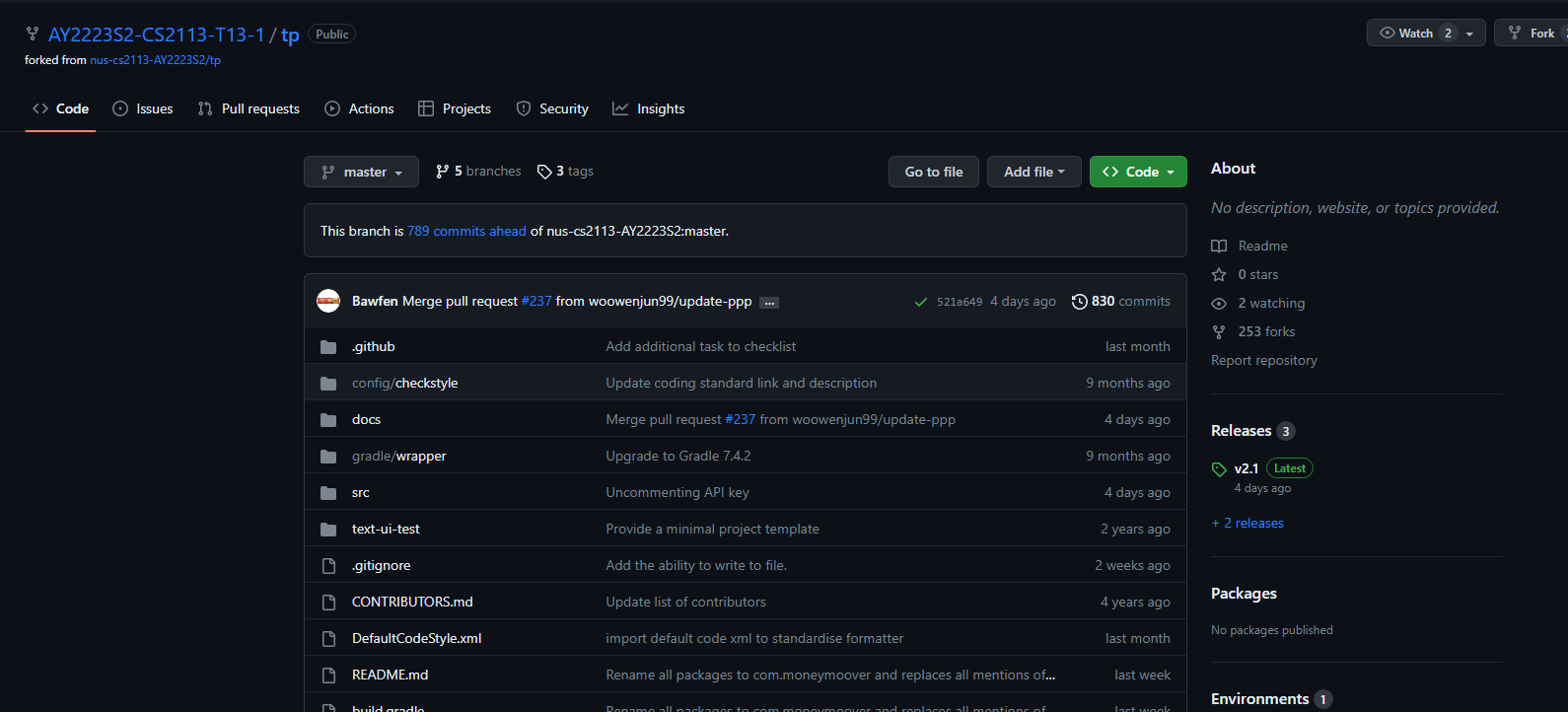Screen dimensions: 1568x712
Task: Open the Add file dropdown
Action: [1034, 172]
